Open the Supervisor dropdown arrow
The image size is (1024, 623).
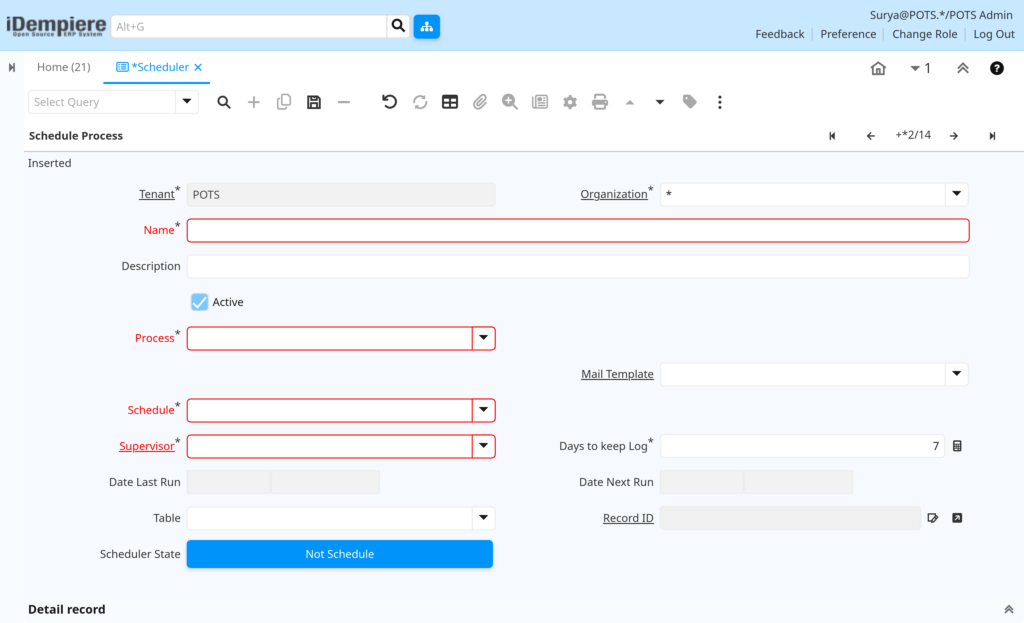coord(483,446)
